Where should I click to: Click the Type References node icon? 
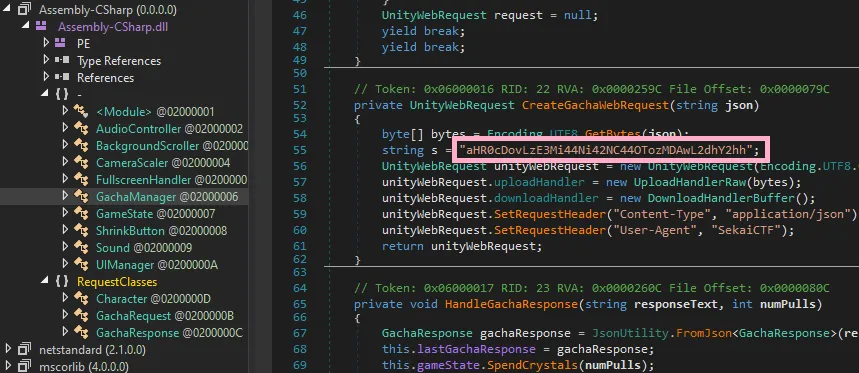tap(62, 60)
